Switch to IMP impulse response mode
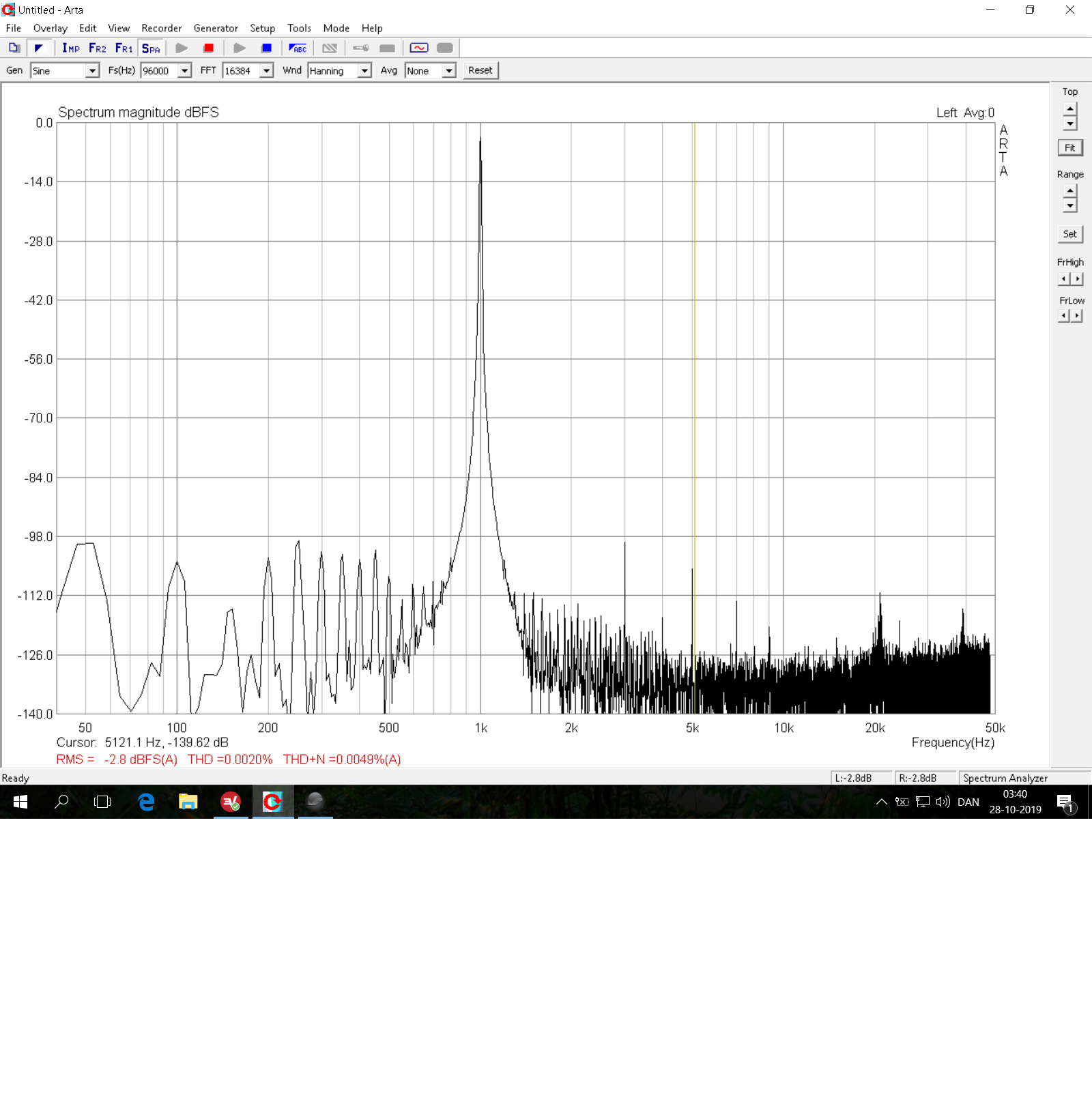Viewport: 1092px width, 1119px height. (x=71, y=48)
